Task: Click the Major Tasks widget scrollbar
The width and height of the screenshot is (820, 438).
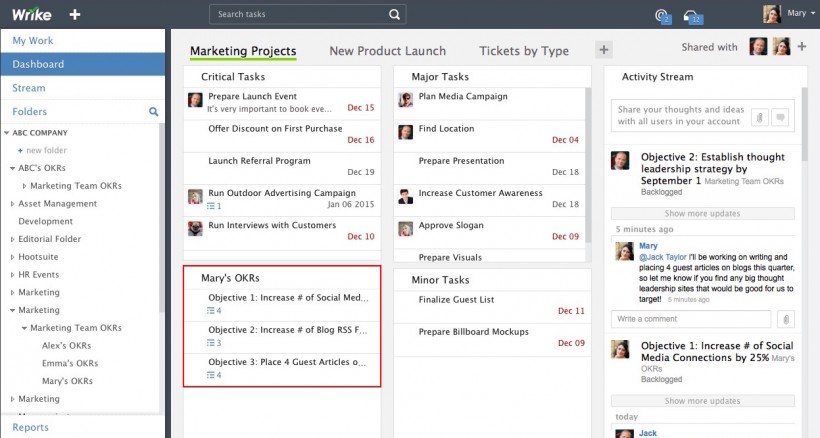Action: 587,166
